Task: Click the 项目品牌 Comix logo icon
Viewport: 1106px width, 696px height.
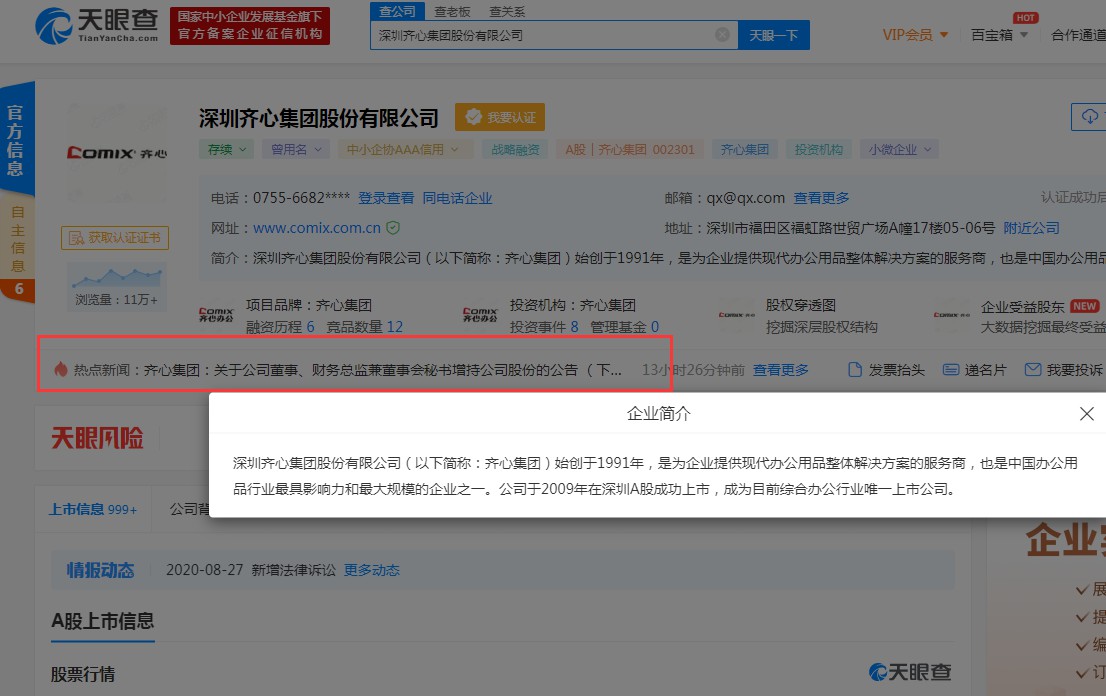Action: [216, 315]
